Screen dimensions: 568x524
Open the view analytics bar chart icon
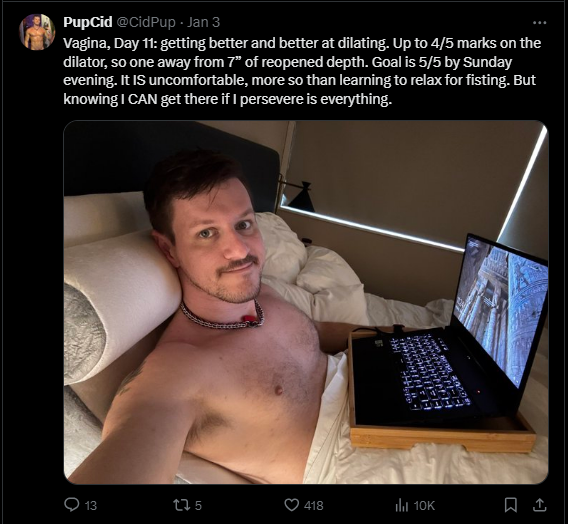coord(402,505)
